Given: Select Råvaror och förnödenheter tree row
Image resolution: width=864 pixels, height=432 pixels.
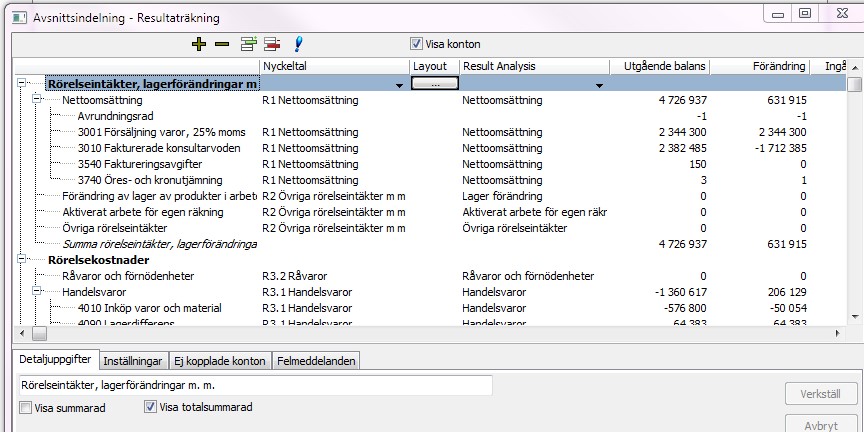Looking at the screenshot, I should point(128,276).
